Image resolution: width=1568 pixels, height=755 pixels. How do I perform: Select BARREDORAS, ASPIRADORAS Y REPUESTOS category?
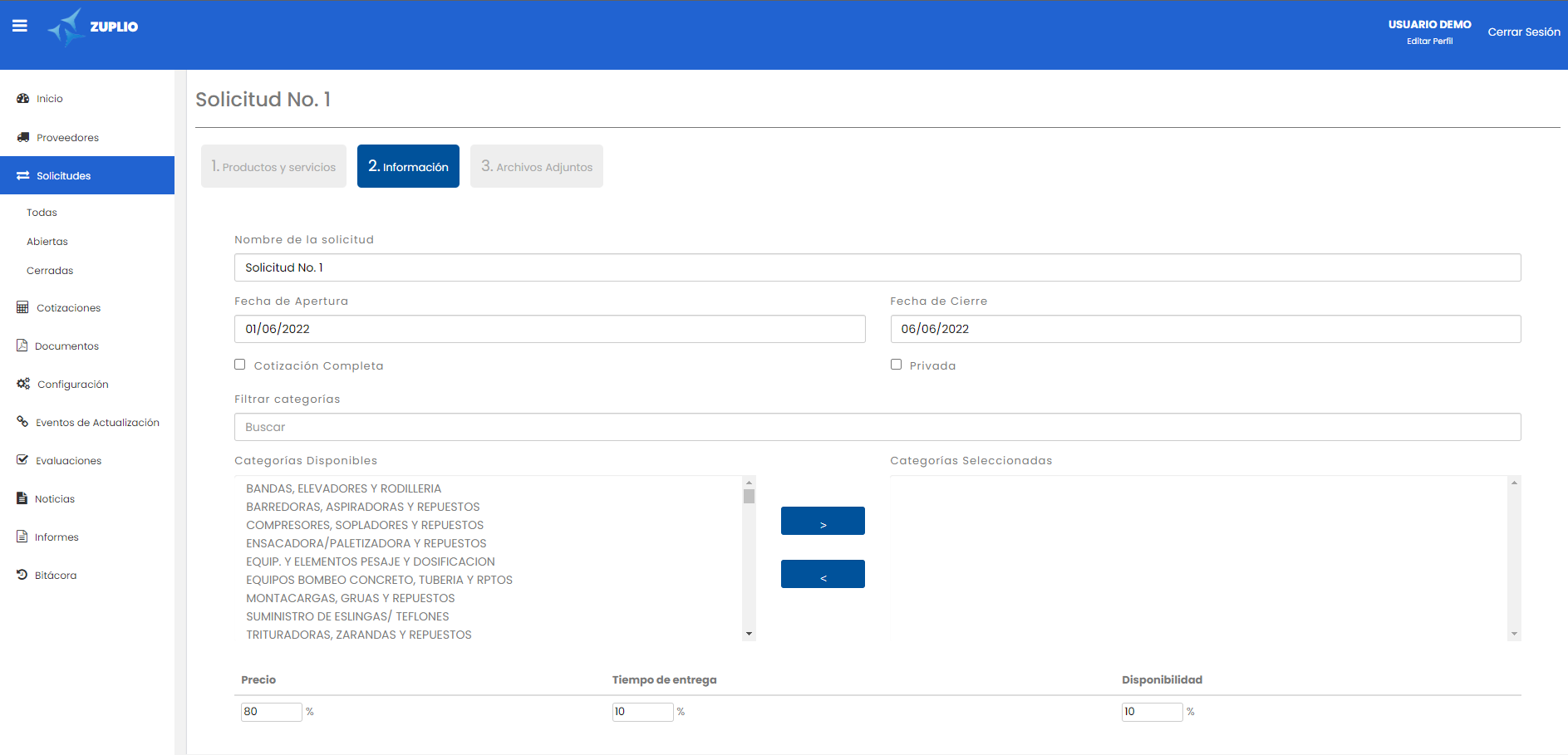(x=362, y=507)
